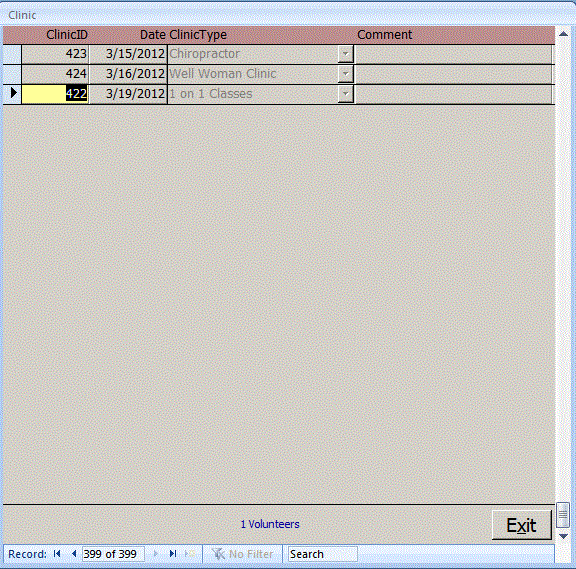Go to previous record arrow
Screen dimensions: 576x569
[74, 554]
